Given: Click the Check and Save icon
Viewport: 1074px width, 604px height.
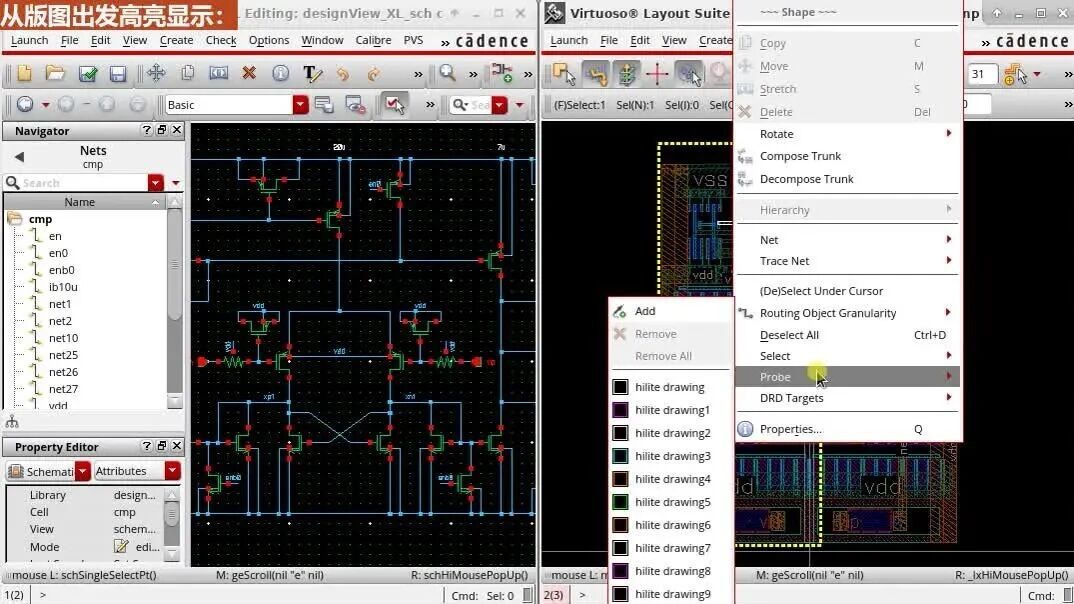Looking at the screenshot, I should click(x=88, y=73).
